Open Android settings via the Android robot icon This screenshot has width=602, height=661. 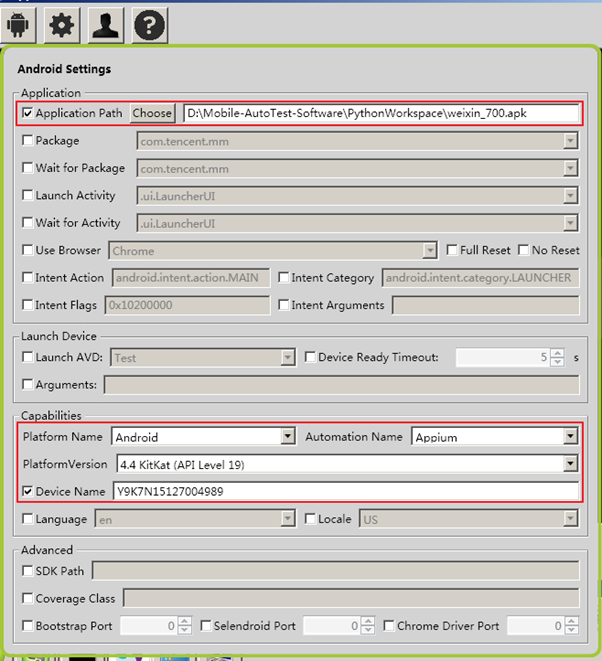[20, 24]
